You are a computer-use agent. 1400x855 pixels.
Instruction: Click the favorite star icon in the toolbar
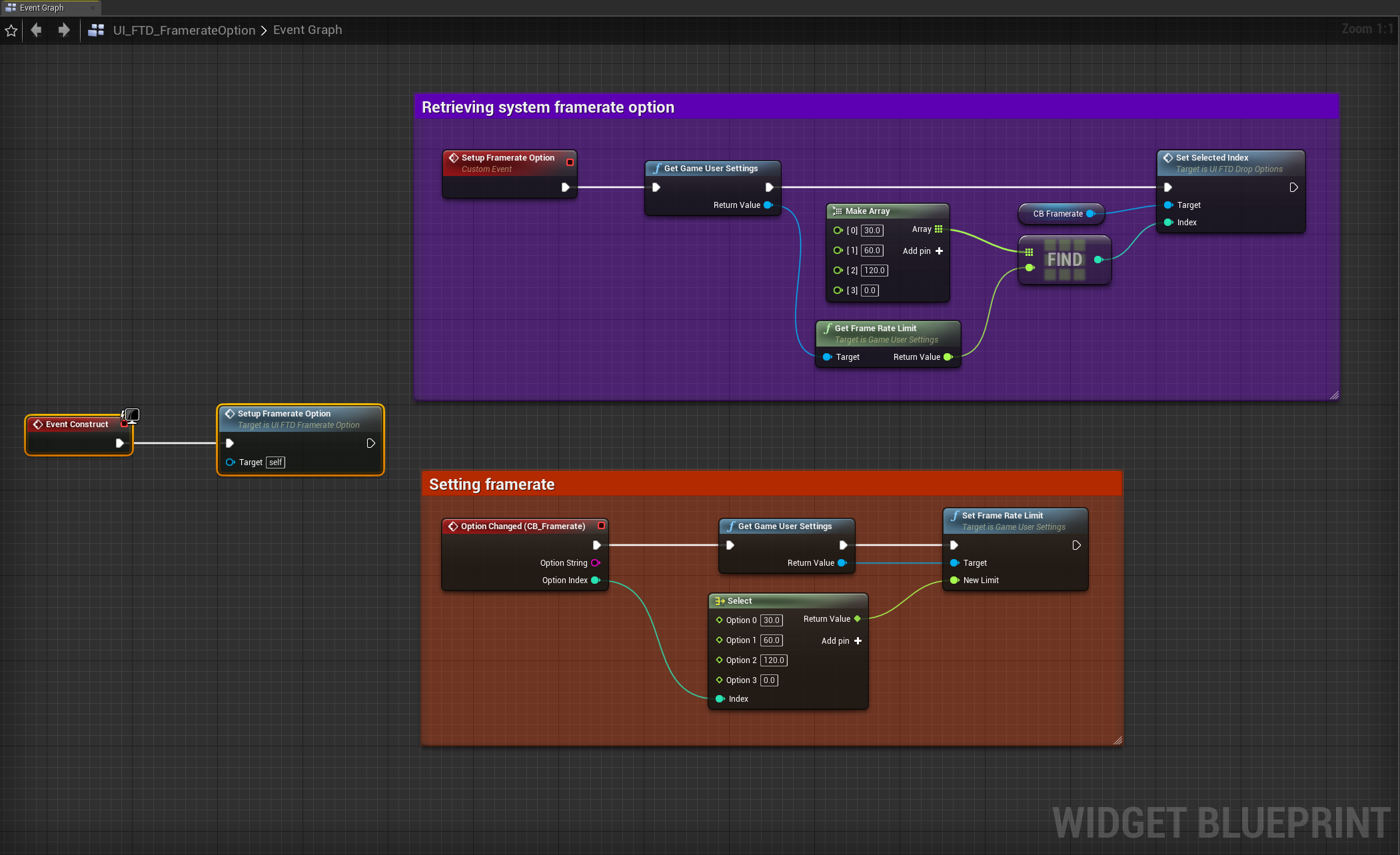coord(11,30)
